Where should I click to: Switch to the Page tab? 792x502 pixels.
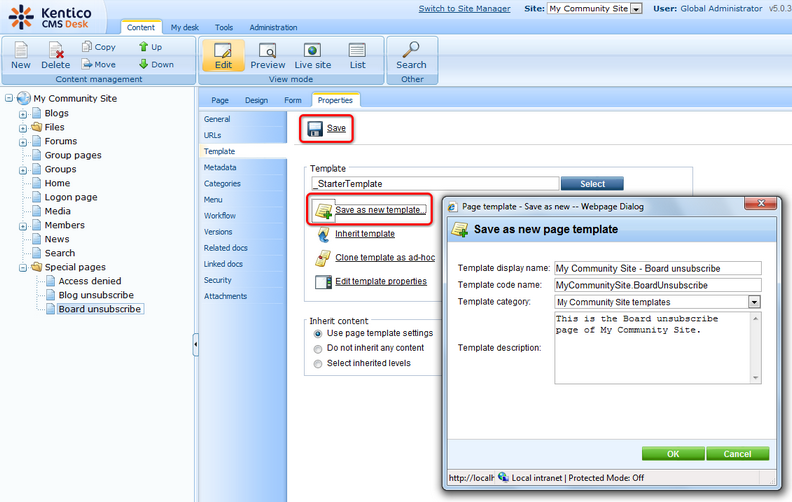220,100
